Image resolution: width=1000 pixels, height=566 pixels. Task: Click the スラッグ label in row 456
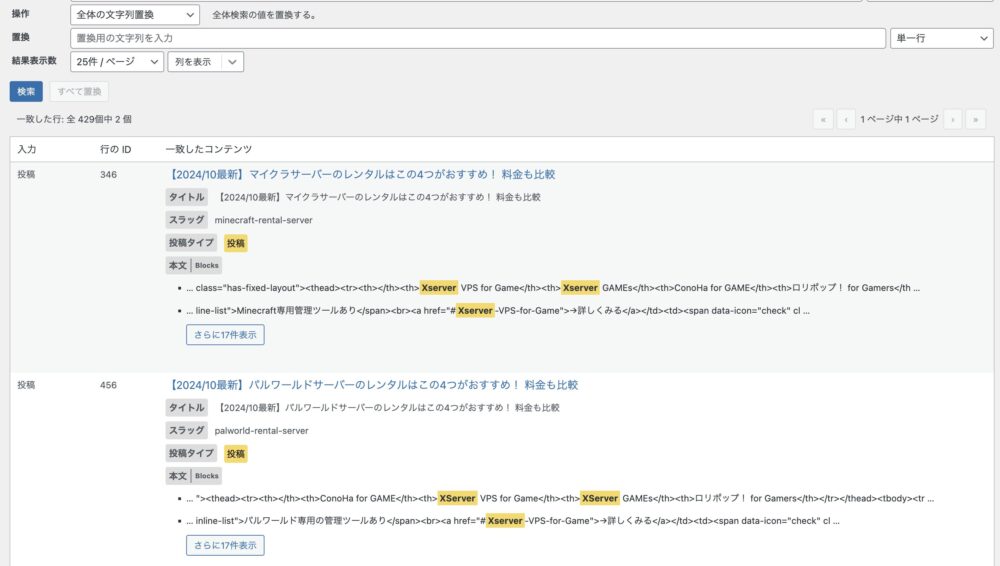pyautogui.click(x=186, y=431)
